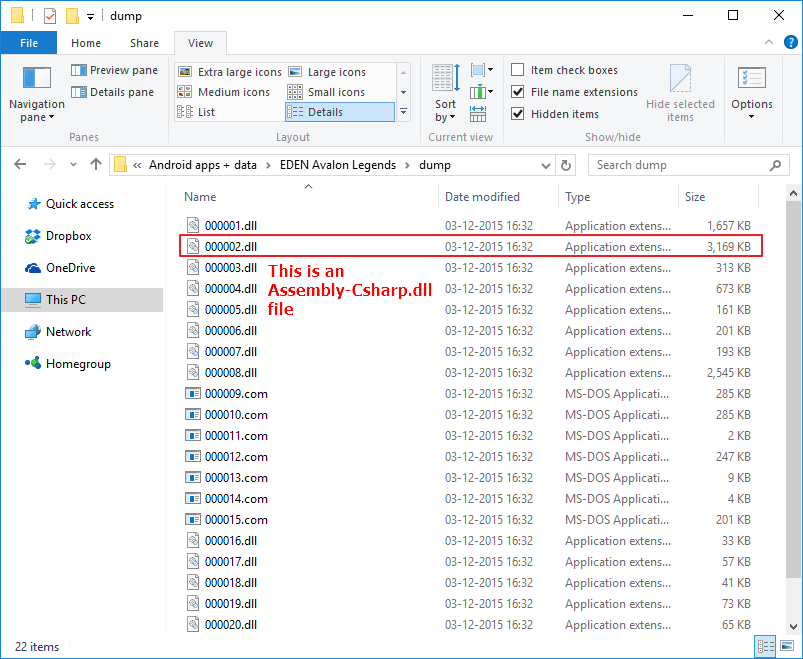Click EDEN Avalon Legends breadcrumb
The height and width of the screenshot is (659, 803).
click(x=338, y=165)
